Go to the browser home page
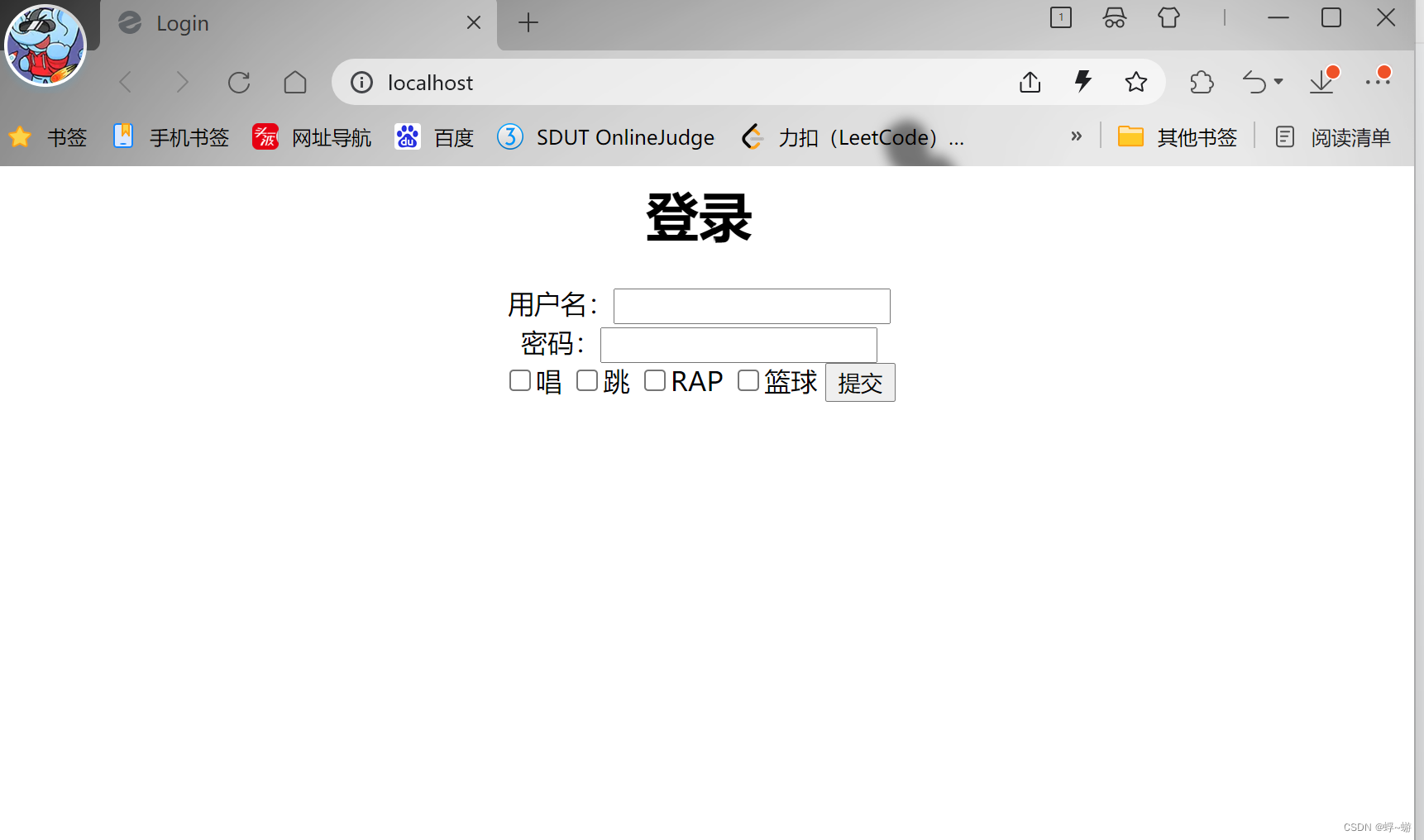This screenshot has width=1424, height=840. tap(295, 83)
